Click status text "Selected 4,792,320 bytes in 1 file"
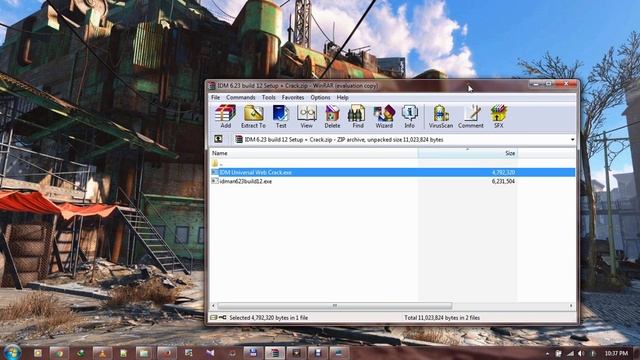640x360 pixels. point(269,318)
